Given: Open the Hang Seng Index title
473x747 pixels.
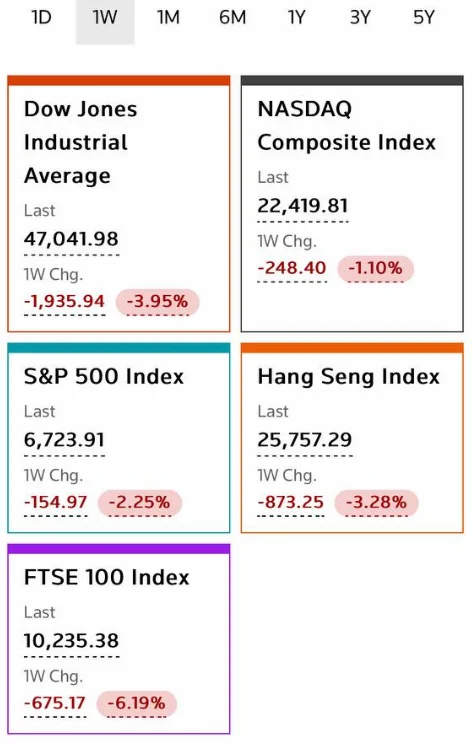Looking at the screenshot, I should pos(349,376).
